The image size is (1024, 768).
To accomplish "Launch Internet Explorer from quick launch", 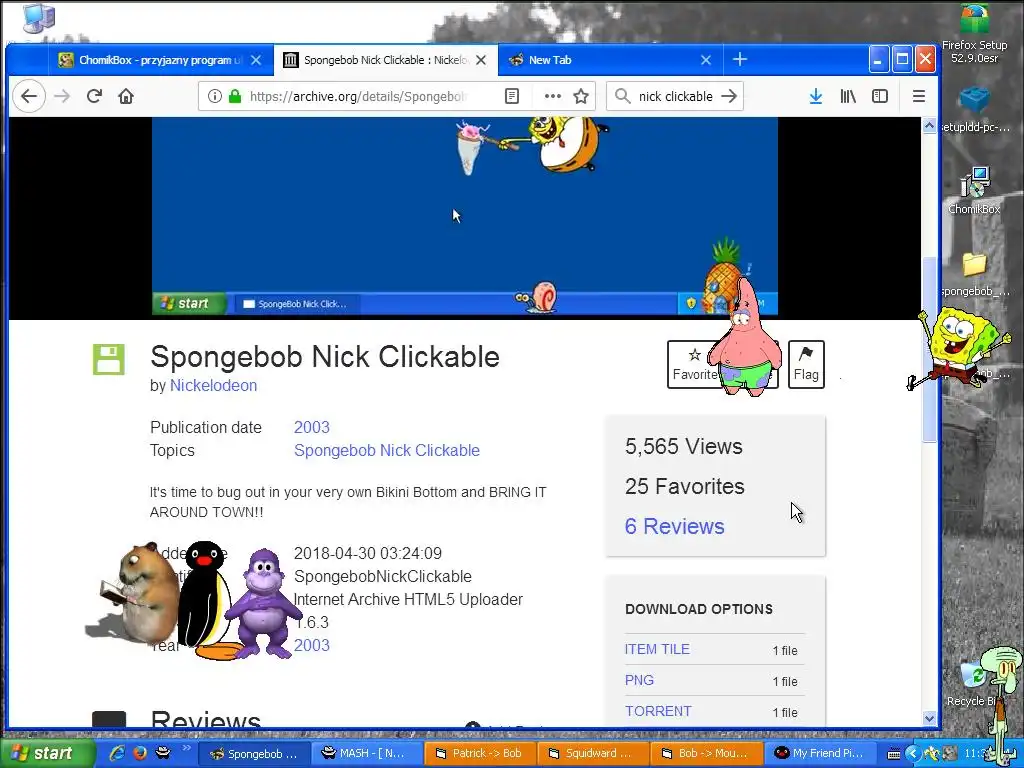I will (117, 753).
